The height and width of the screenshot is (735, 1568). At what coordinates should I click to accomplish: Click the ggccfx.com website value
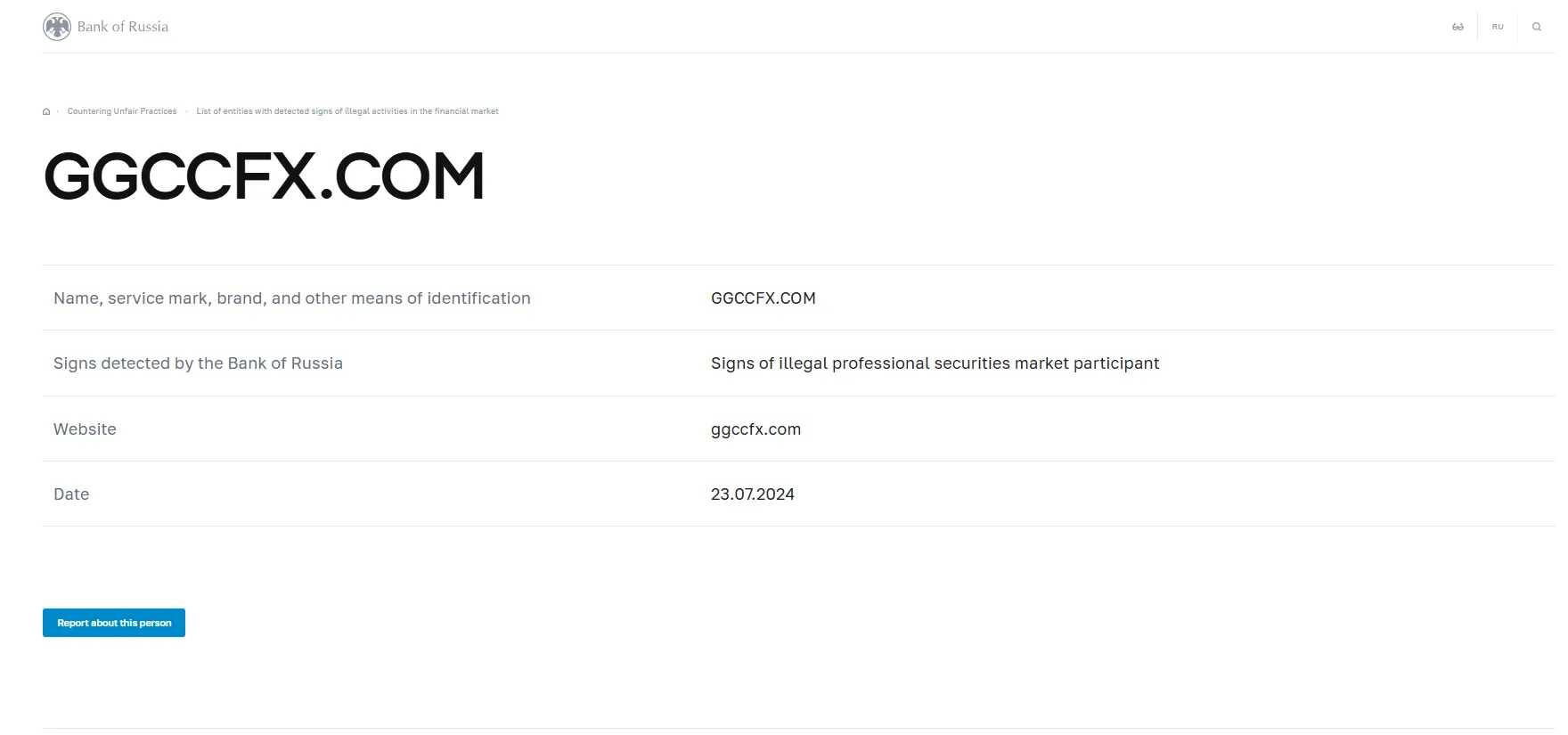[x=755, y=429]
